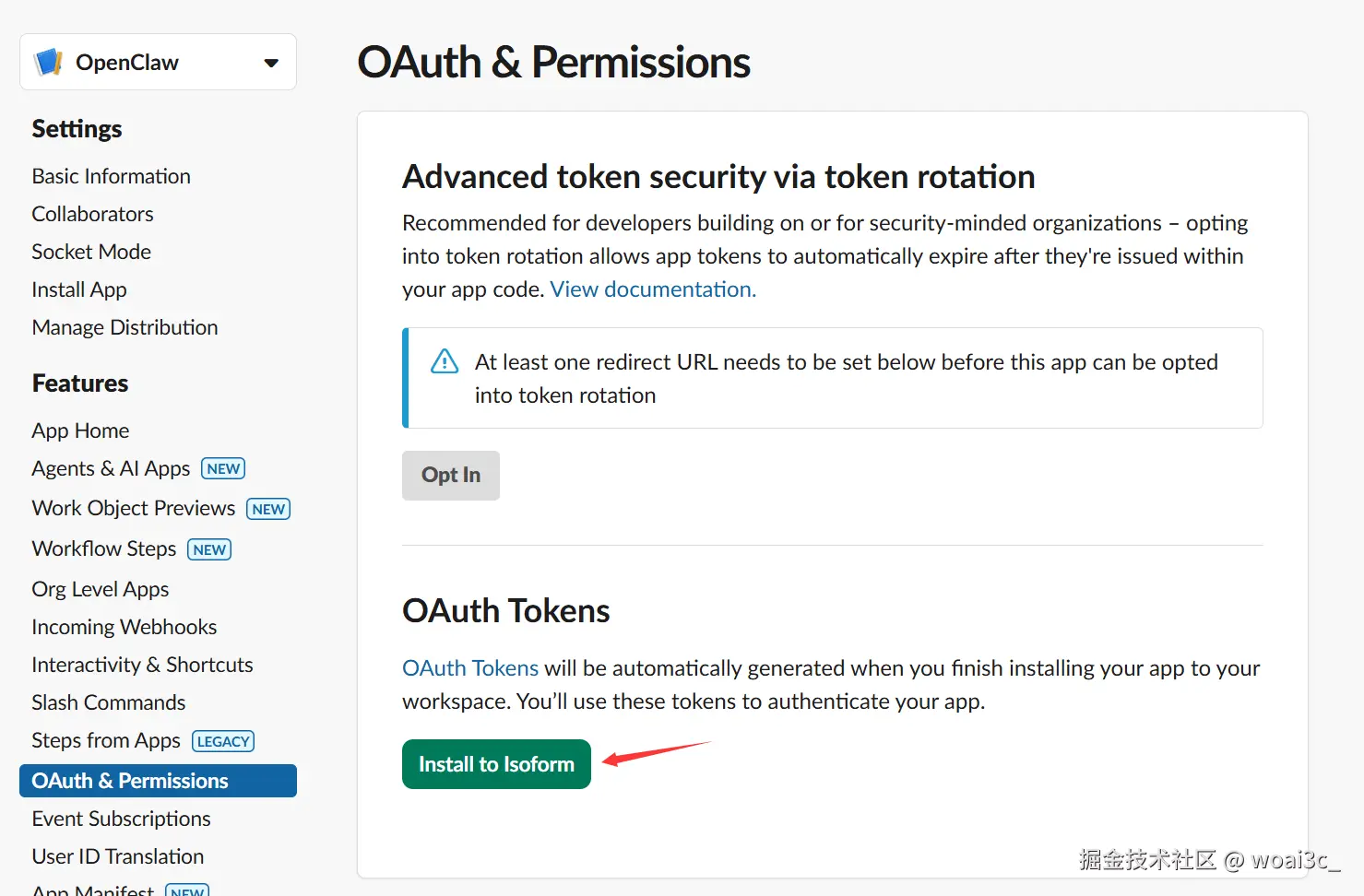Open the Collaborators page
The image size is (1364, 896).
pos(93,214)
